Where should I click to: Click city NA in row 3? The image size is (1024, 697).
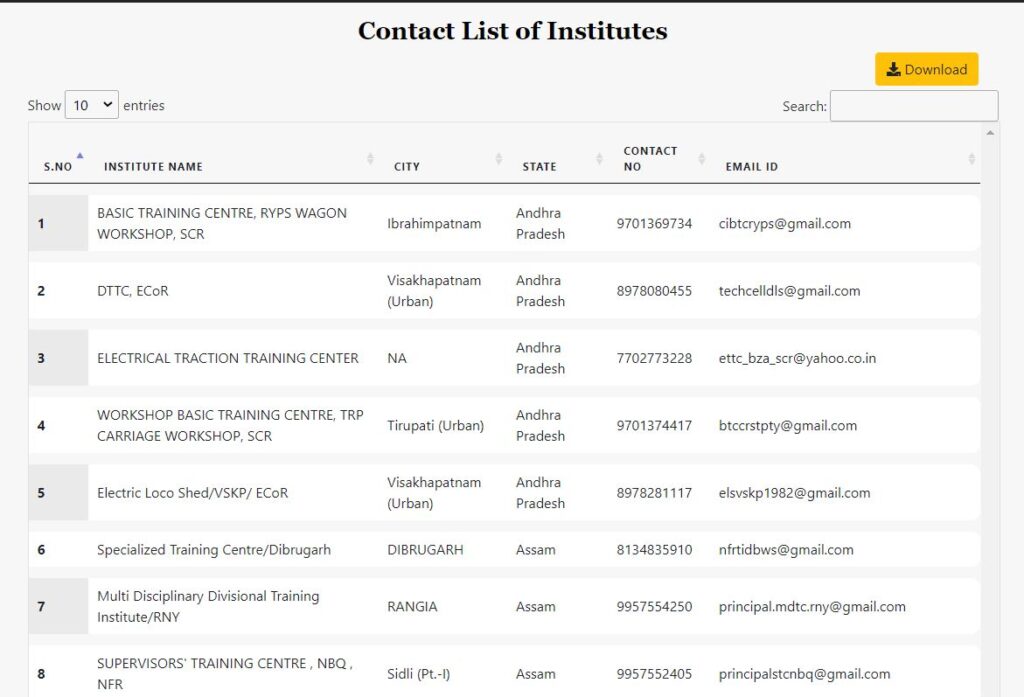pyautogui.click(x=396, y=358)
